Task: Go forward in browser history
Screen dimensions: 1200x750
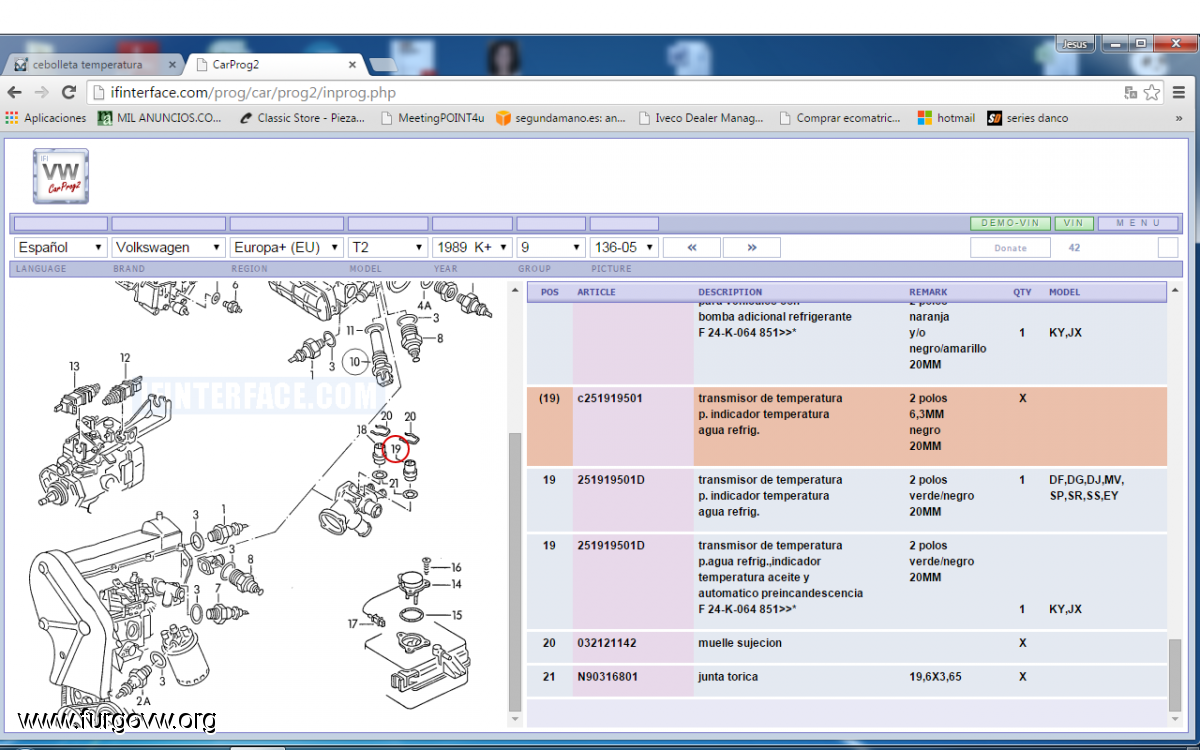Action: (42, 92)
